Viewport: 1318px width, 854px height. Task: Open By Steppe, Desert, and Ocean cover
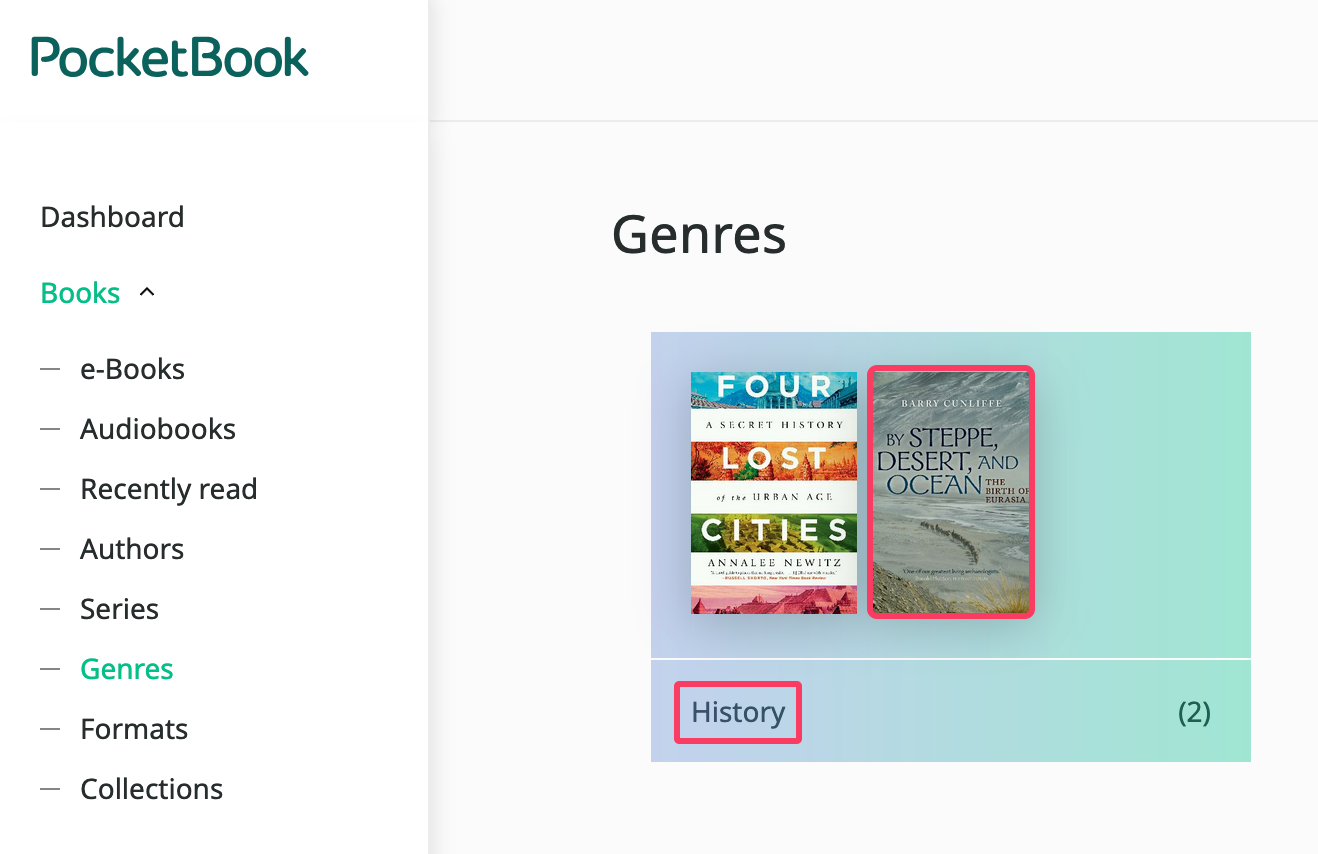point(950,492)
